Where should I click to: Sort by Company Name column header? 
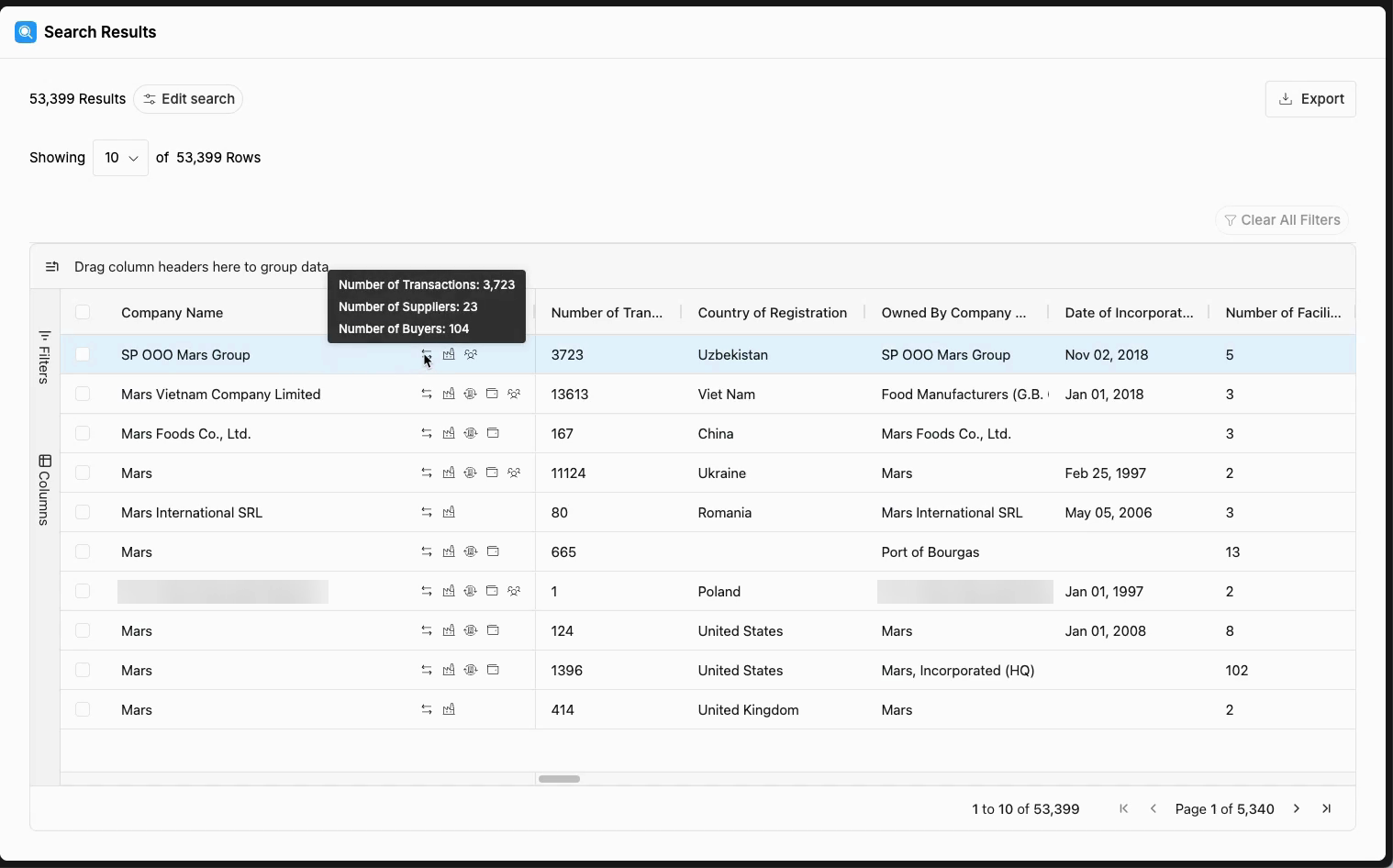point(172,313)
